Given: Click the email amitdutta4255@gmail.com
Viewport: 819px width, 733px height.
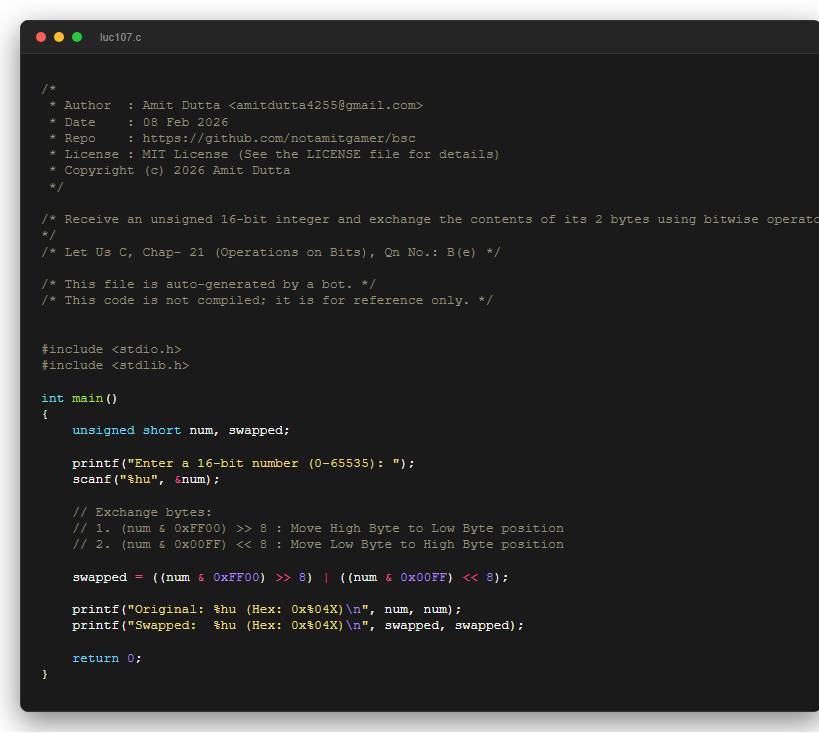Looking at the screenshot, I should click(x=325, y=106).
